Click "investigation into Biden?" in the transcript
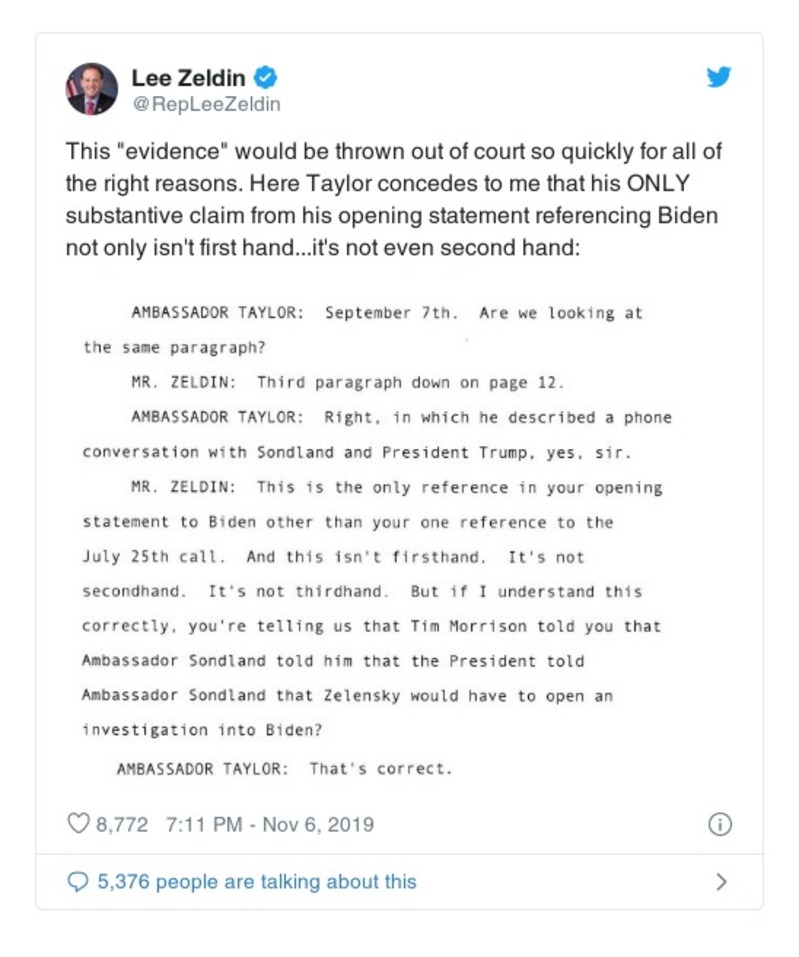This screenshot has width=799, height=957. pos(203,730)
